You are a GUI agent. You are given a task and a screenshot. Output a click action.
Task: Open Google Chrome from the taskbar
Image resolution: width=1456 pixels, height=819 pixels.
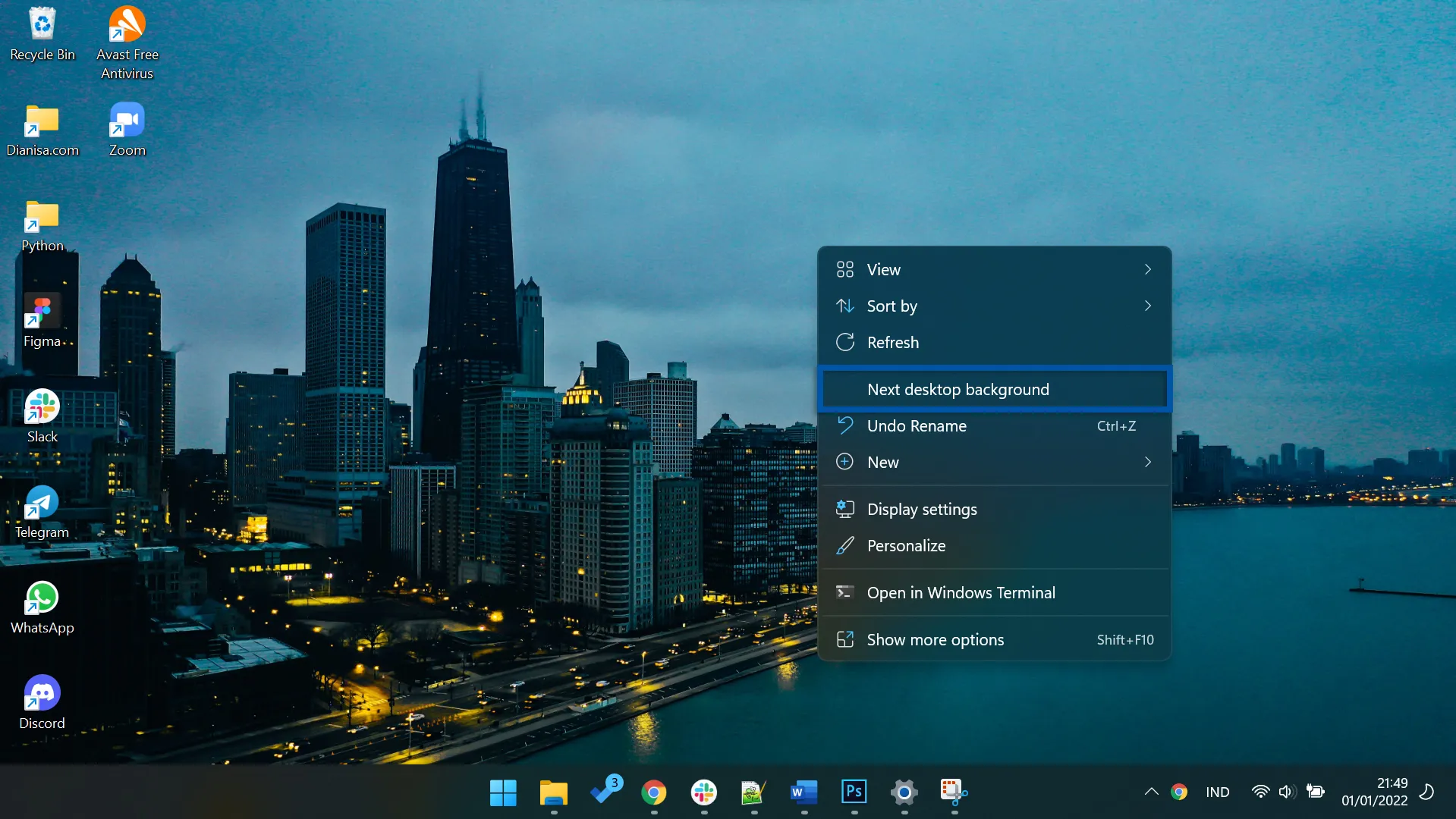[653, 792]
